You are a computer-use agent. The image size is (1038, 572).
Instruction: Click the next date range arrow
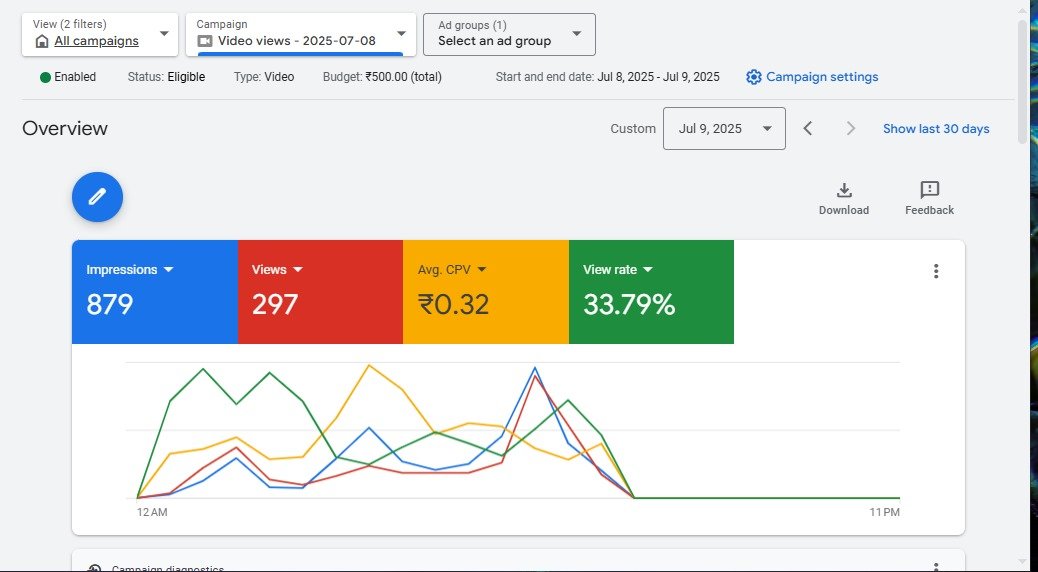(x=851, y=128)
